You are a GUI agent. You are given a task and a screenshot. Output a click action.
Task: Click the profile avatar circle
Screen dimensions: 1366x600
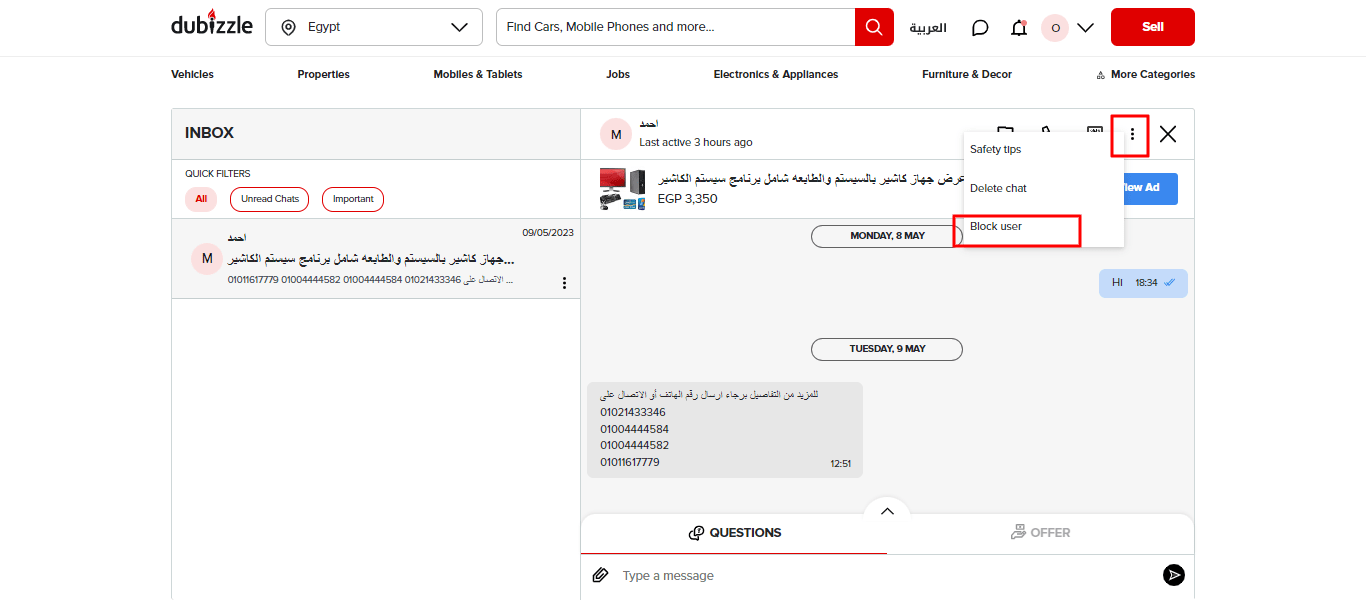click(1054, 27)
